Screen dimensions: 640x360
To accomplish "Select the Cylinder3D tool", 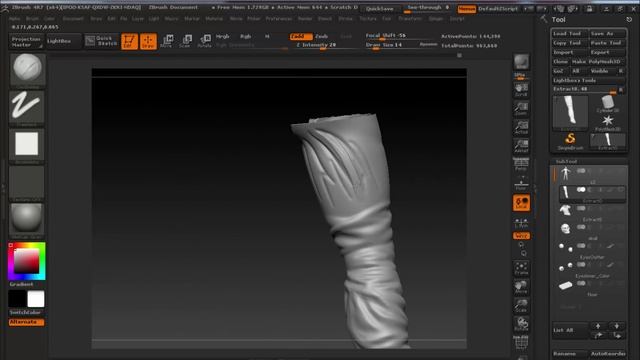I will coord(607,104).
